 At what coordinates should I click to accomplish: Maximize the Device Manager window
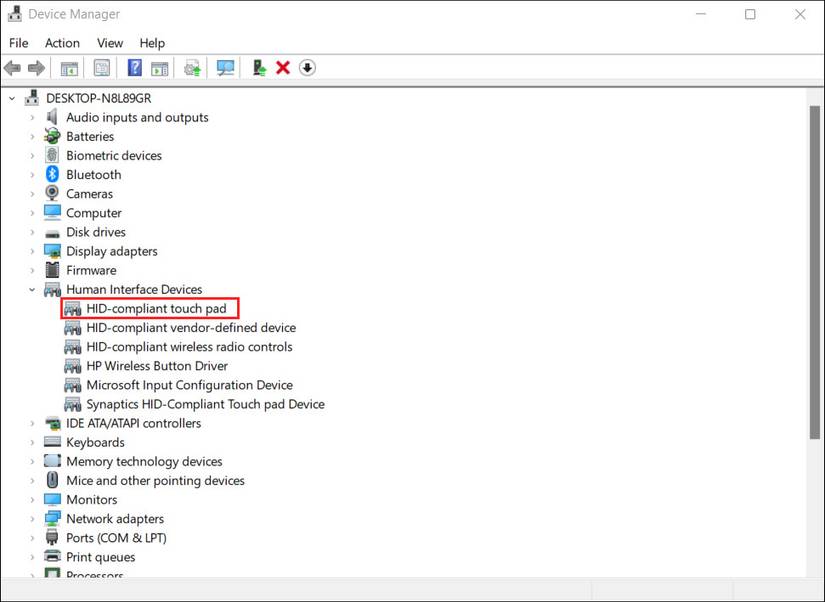coord(750,14)
